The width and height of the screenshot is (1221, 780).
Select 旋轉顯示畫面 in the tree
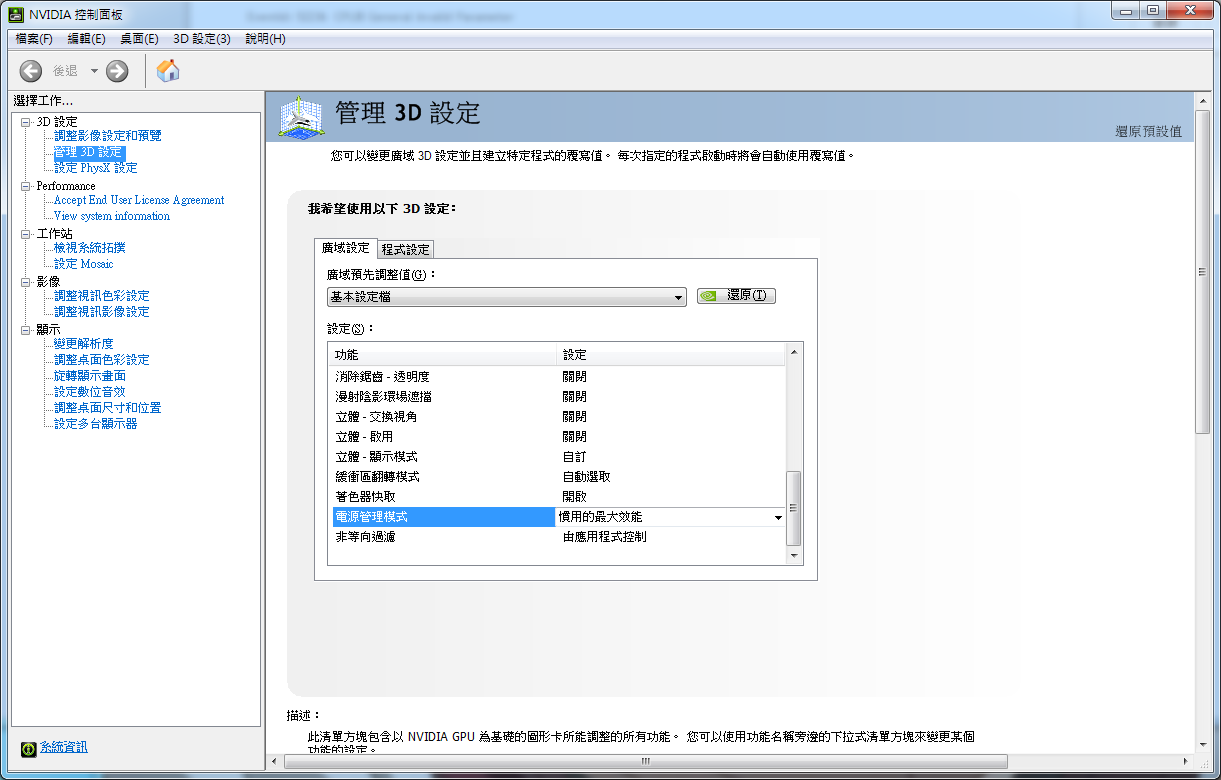pyautogui.click(x=89, y=376)
